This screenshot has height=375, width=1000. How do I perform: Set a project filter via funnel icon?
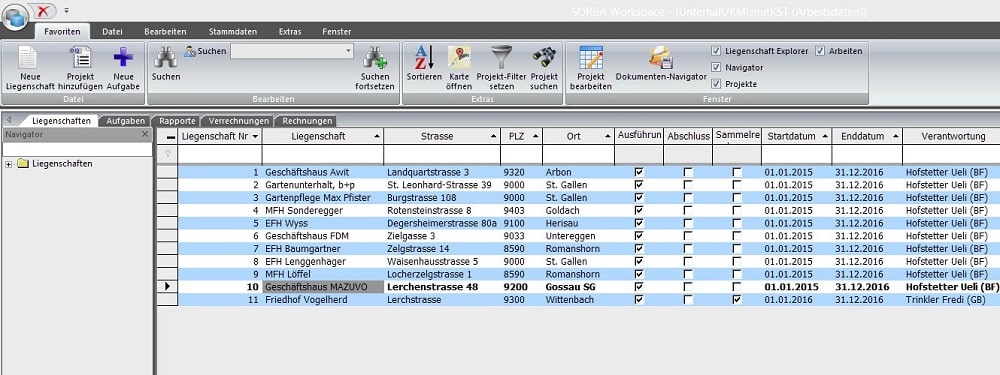coord(501,57)
